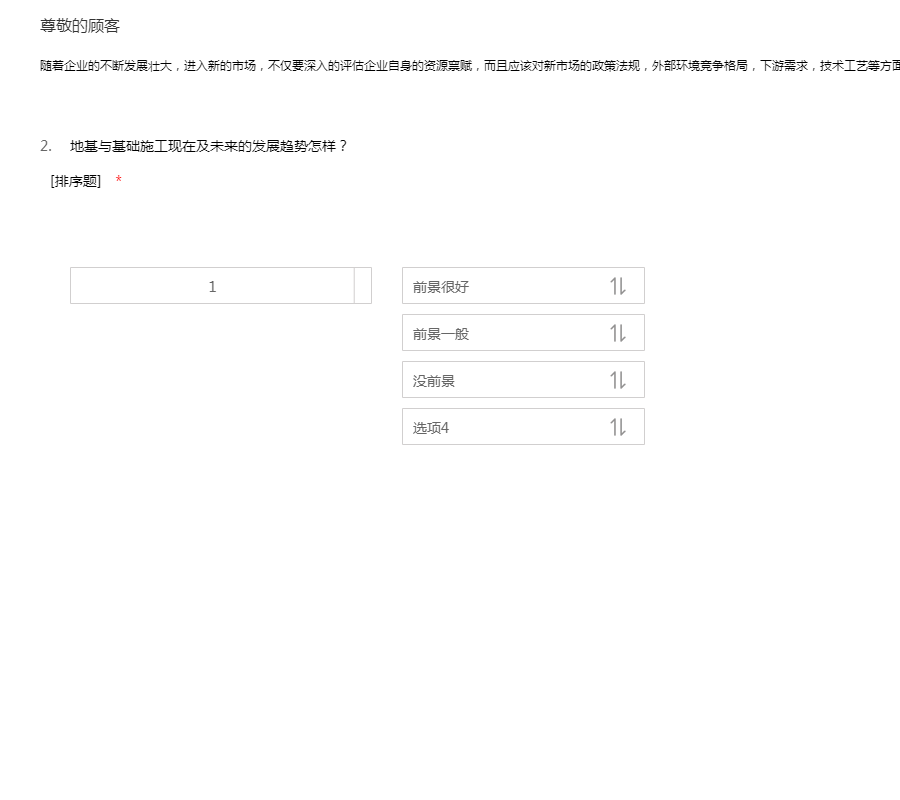Click the narrow box beside ranking slot 1
The height and width of the screenshot is (800, 900).
[x=363, y=286]
